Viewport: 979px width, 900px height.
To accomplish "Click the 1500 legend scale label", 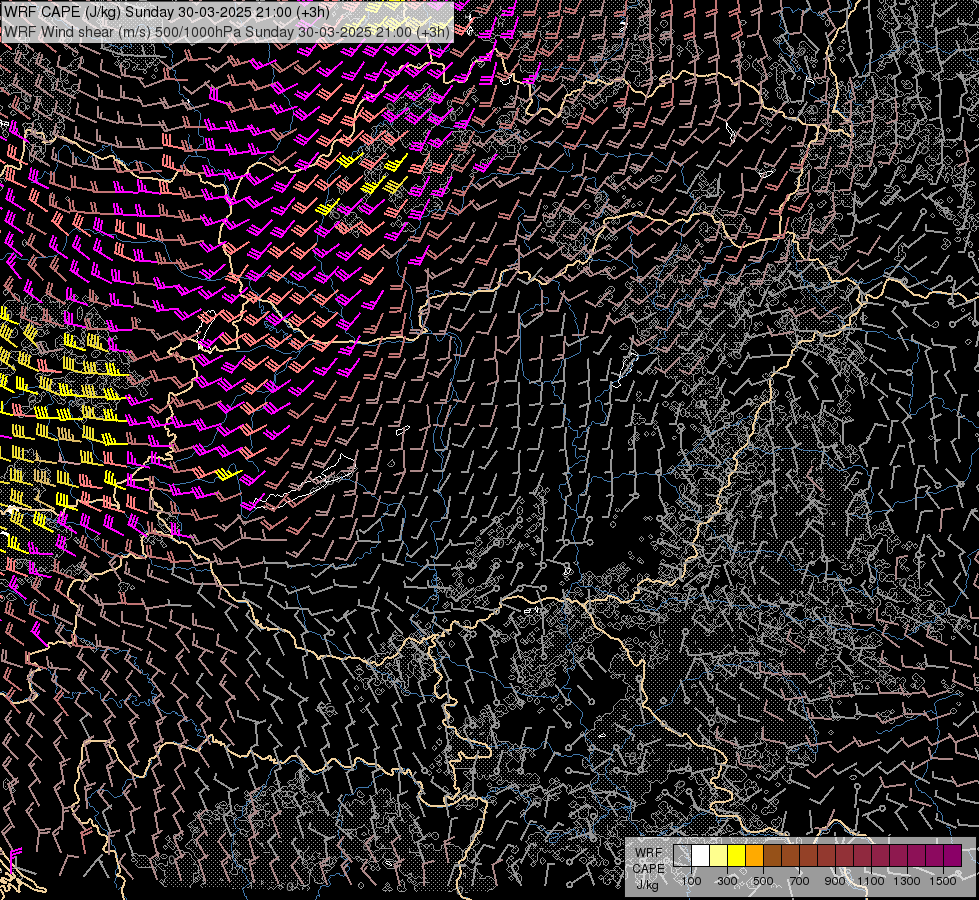I will coord(943,881).
